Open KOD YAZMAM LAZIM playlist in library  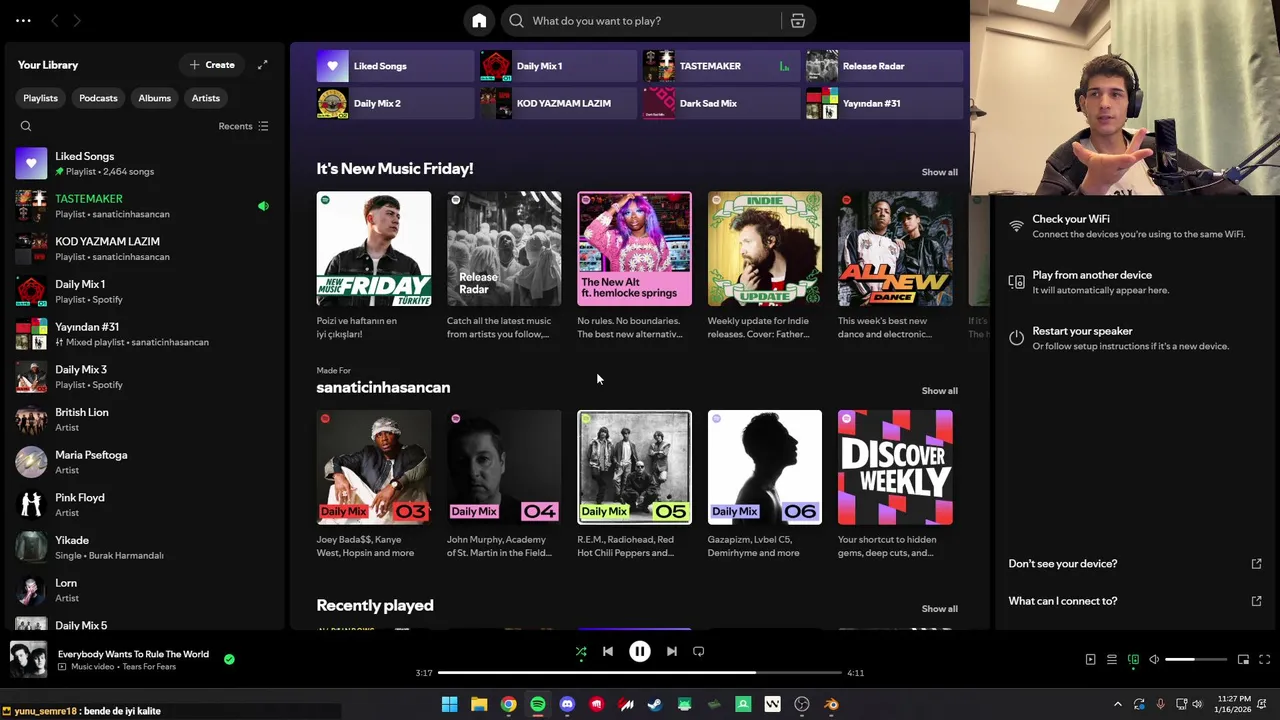pyautogui.click(x=144, y=249)
